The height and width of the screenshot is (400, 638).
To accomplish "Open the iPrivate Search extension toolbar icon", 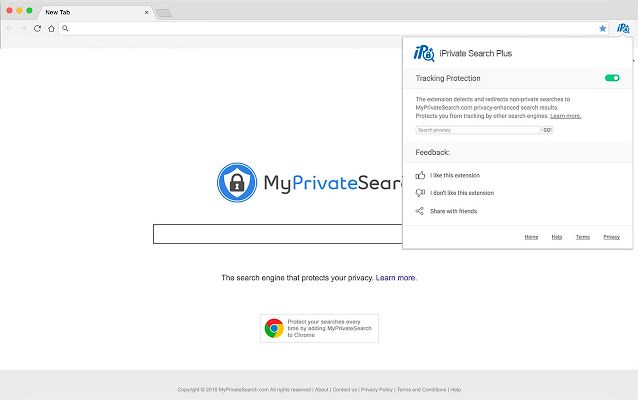I will click(x=623, y=28).
